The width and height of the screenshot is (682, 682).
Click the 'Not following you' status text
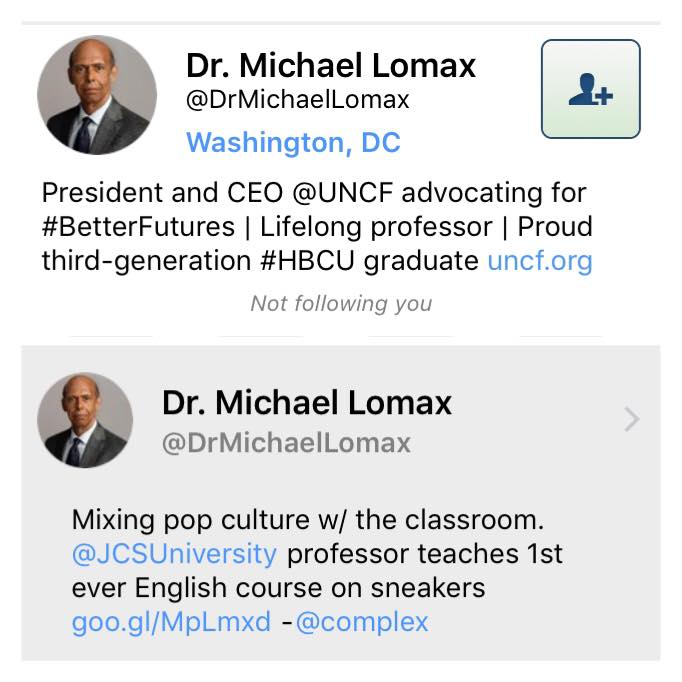pyautogui.click(x=341, y=304)
